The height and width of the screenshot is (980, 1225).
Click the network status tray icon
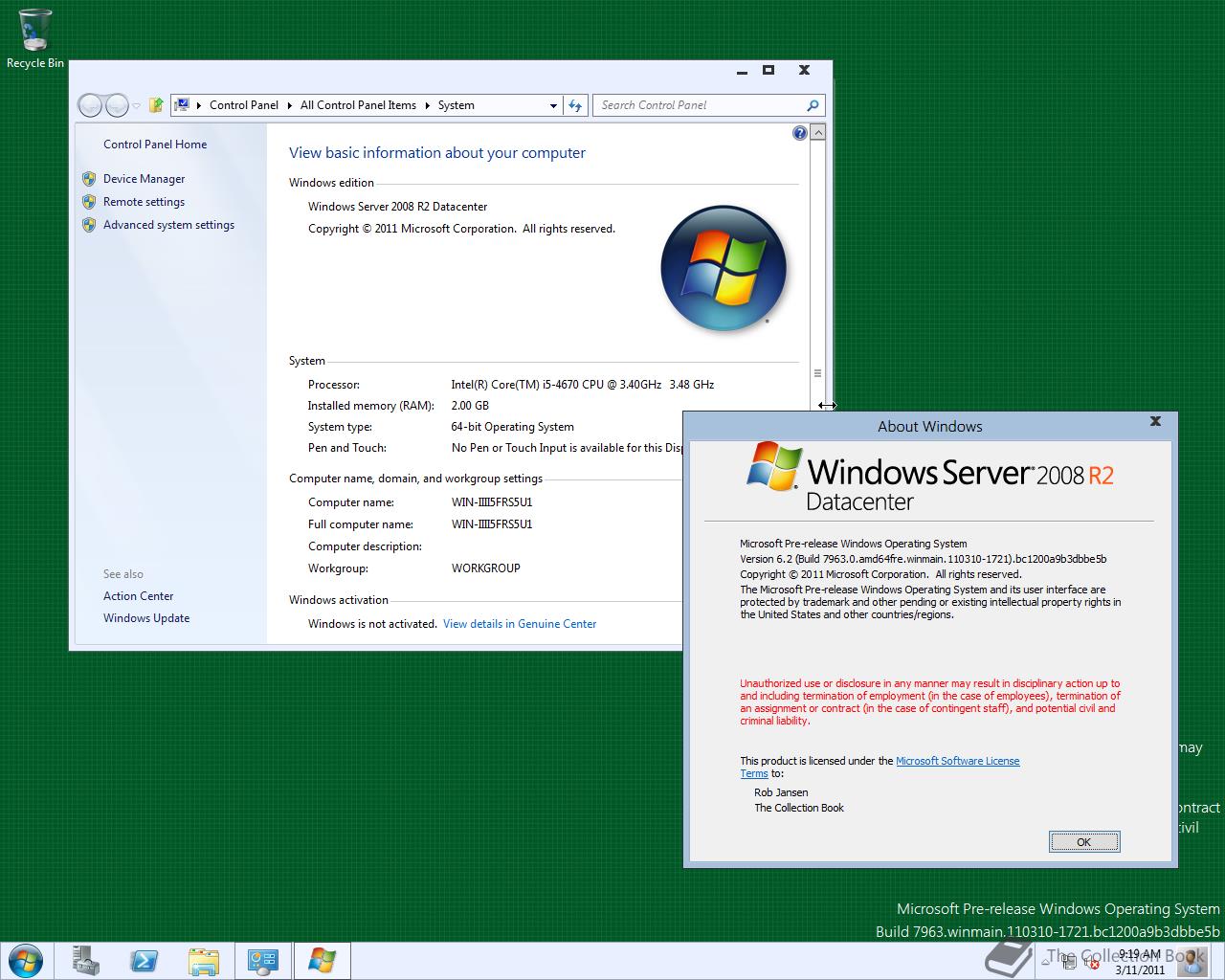pos(1069,962)
